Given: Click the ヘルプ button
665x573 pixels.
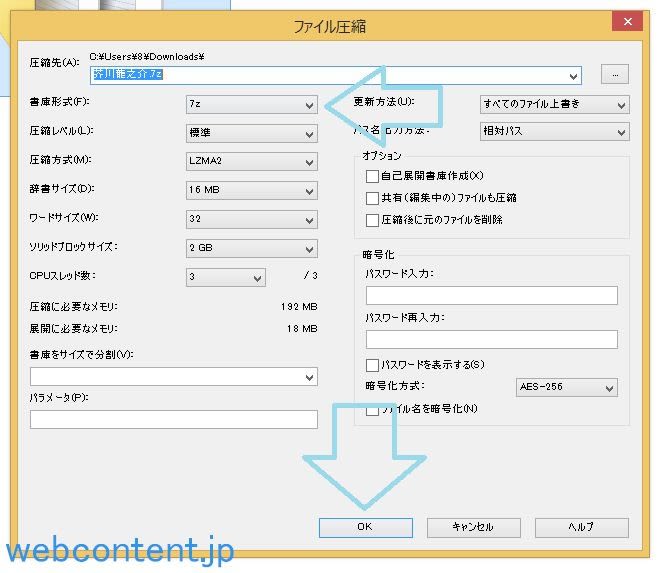Looking at the screenshot, I should [x=581, y=527].
